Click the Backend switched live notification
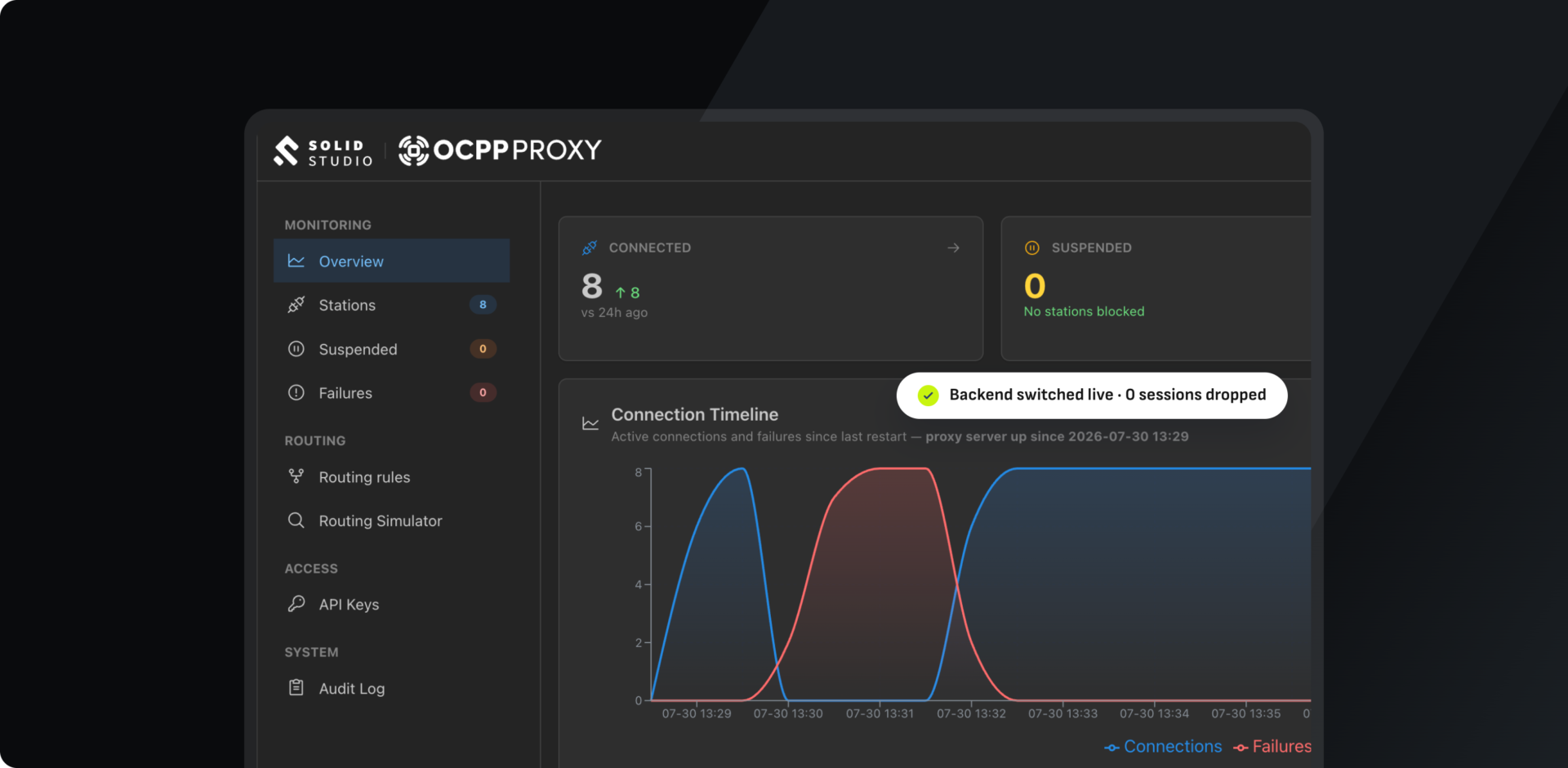The image size is (1568, 768). pyautogui.click(x=1092, y=395)
